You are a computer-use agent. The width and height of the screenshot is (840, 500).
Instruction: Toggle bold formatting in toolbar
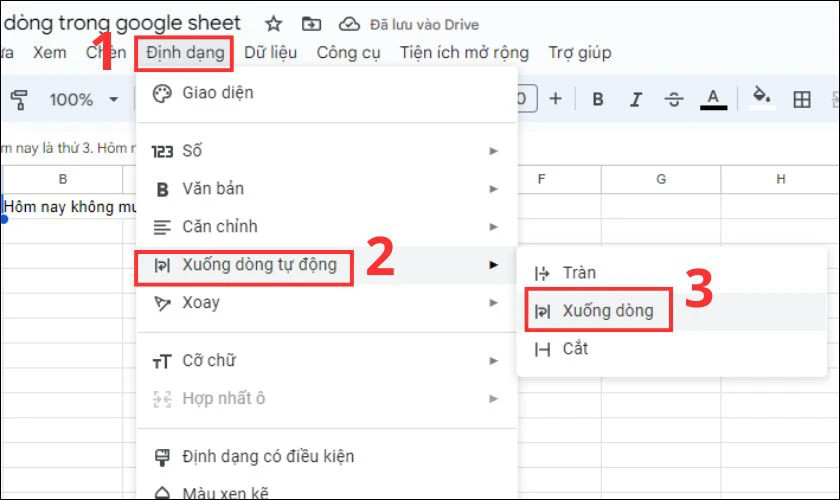point(598,99)
